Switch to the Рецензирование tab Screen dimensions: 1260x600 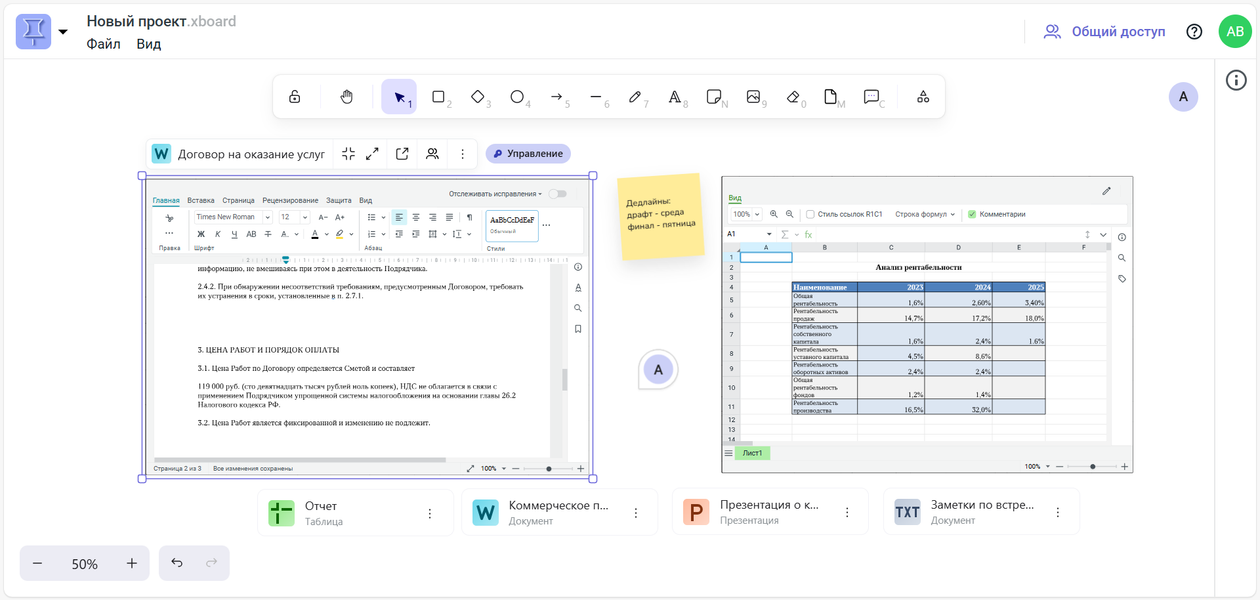[x=290, y=200]
